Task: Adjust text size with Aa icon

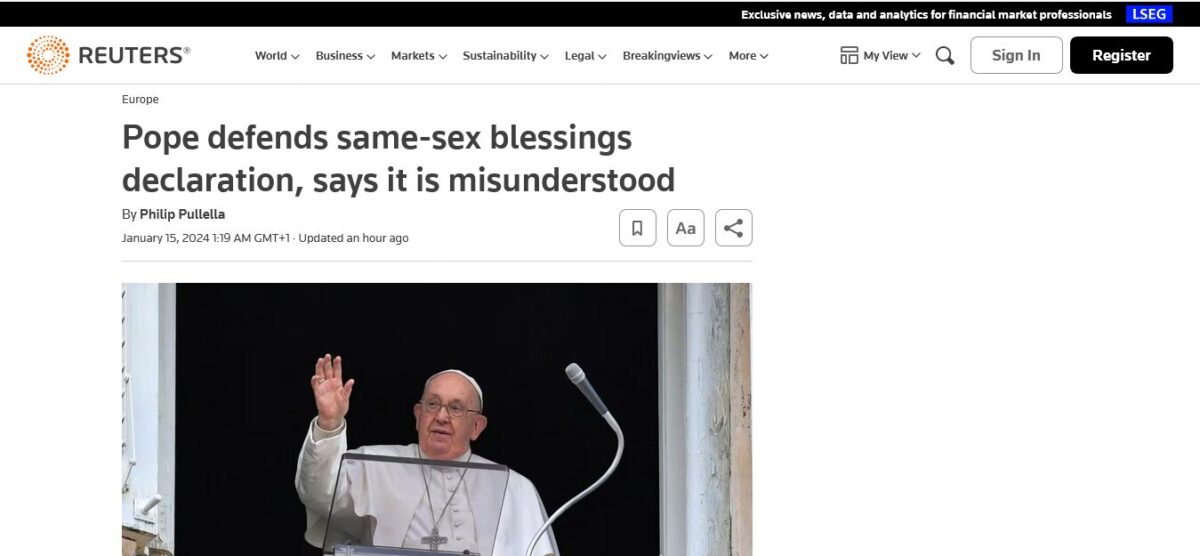Action: pos(685,228)
